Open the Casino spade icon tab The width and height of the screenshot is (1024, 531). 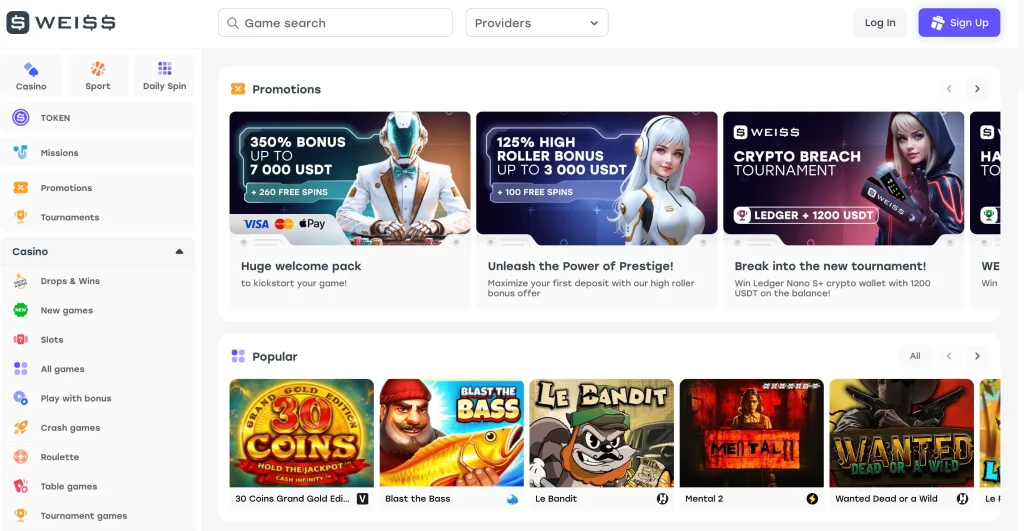click(31, 69)
